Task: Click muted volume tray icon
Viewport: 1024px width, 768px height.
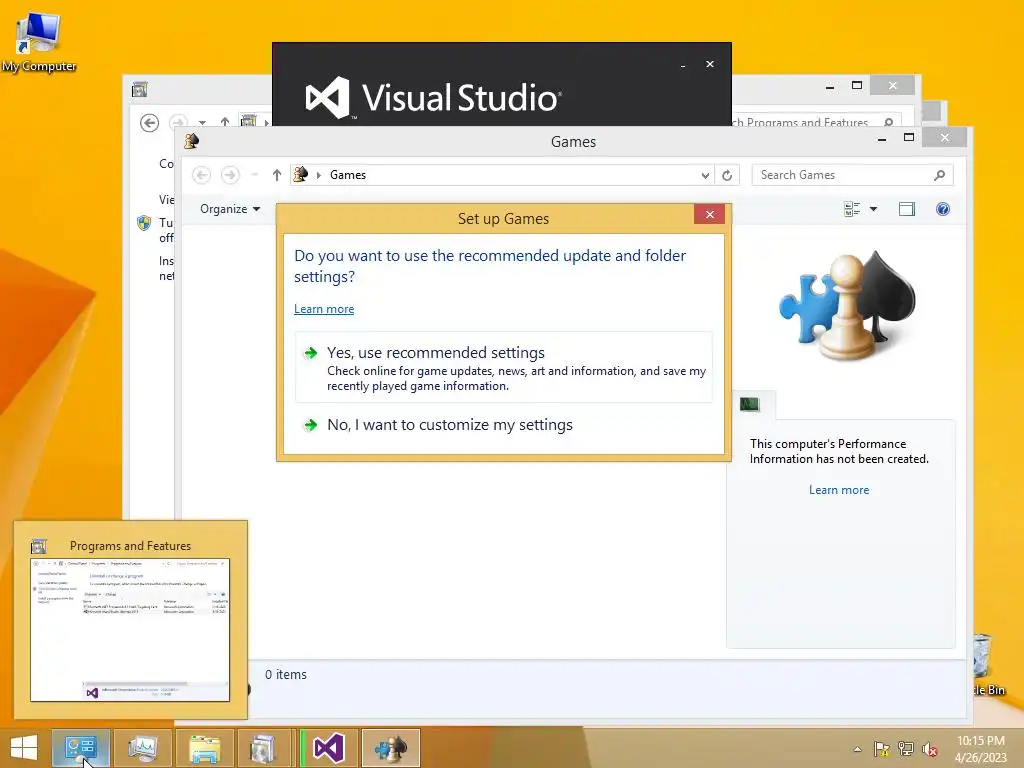Action: point(929,749)
